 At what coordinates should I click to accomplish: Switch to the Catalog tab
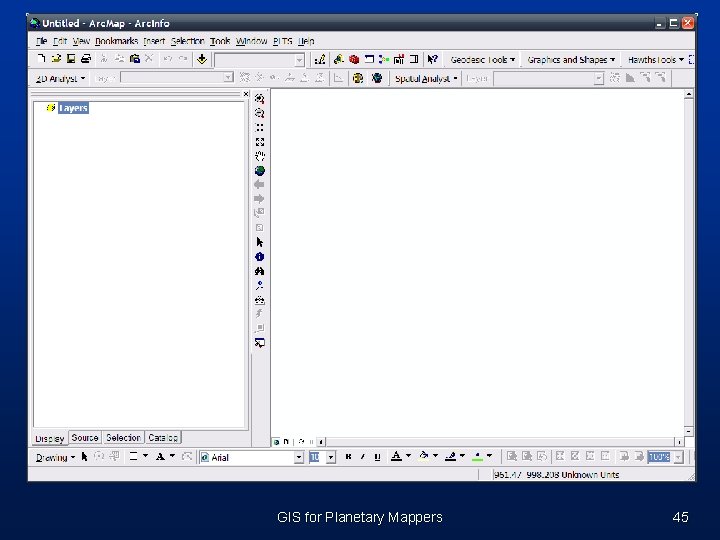point(163,438)
